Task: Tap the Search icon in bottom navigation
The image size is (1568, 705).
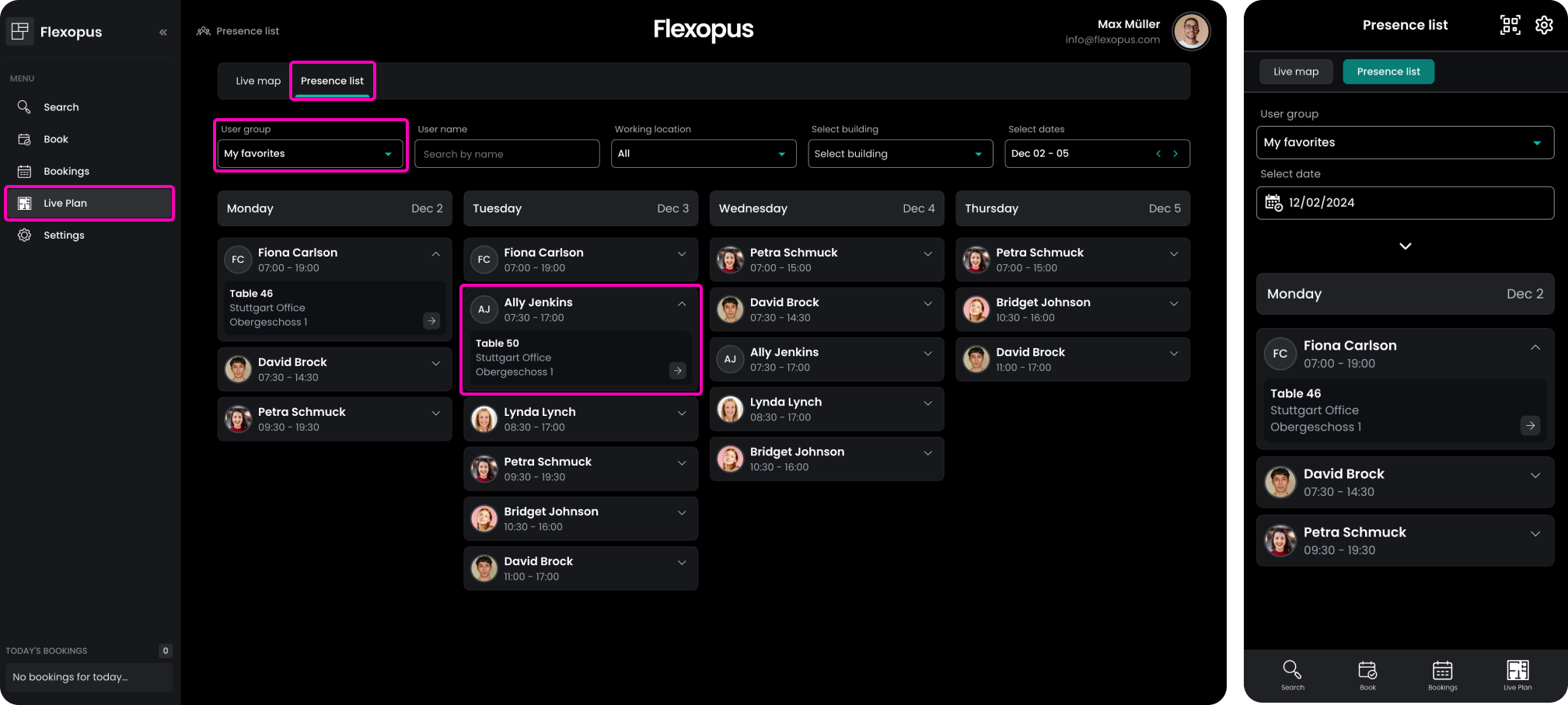Action: point(1292,674)
